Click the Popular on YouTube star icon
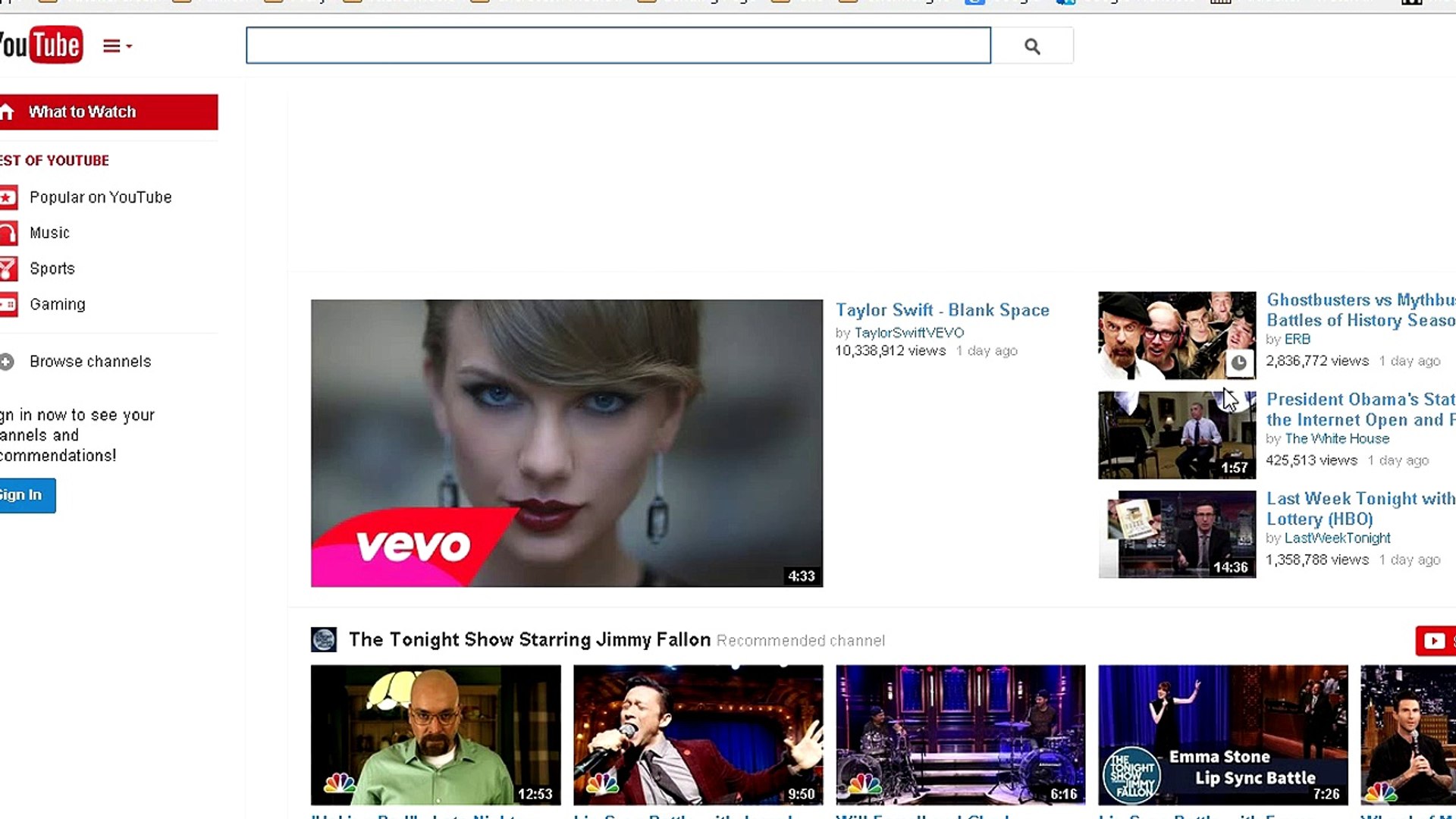The height and width of the screenshot is (819, 1456). [8, 197]
